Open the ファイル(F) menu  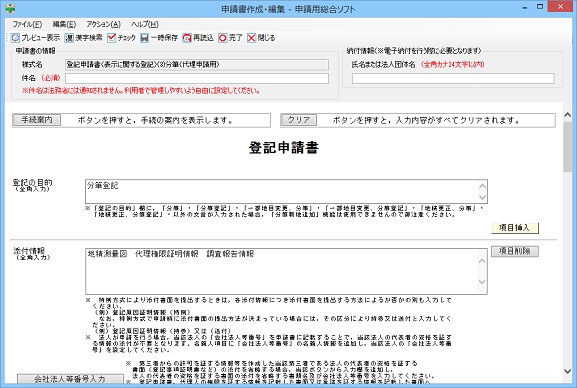coord(27,24)
